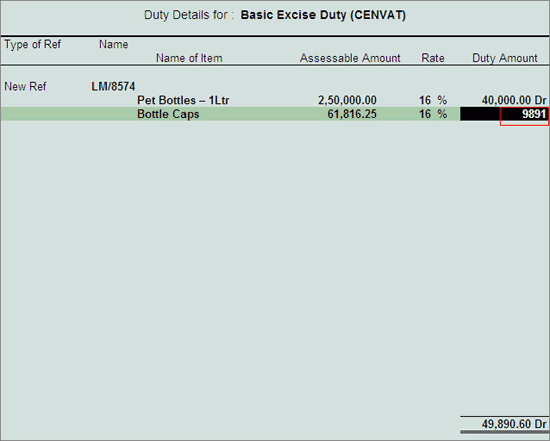Click the Name of Item column header
550x441 pixels.
[x=189, y=58]
